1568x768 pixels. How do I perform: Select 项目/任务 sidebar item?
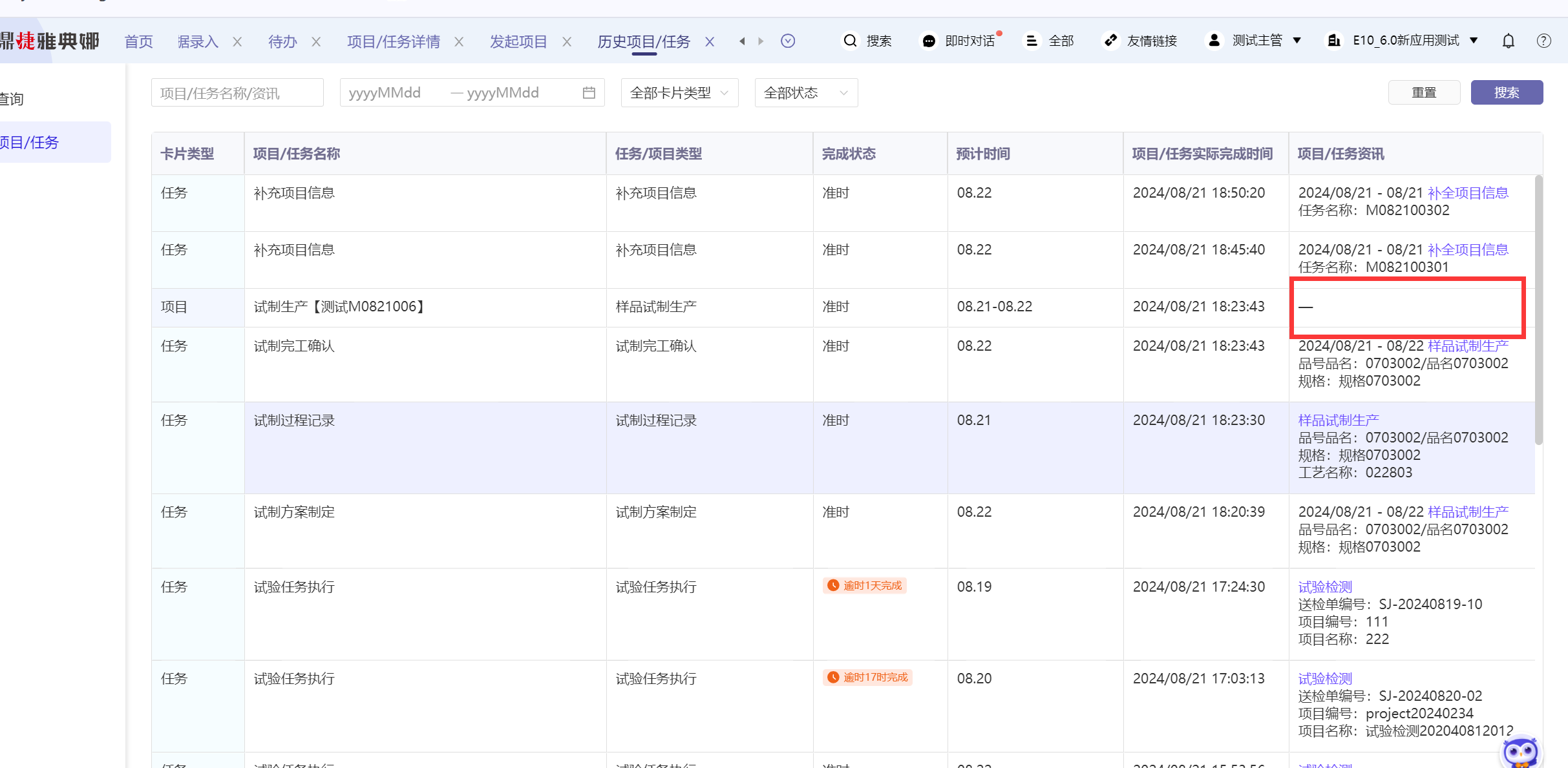[54, 142]
